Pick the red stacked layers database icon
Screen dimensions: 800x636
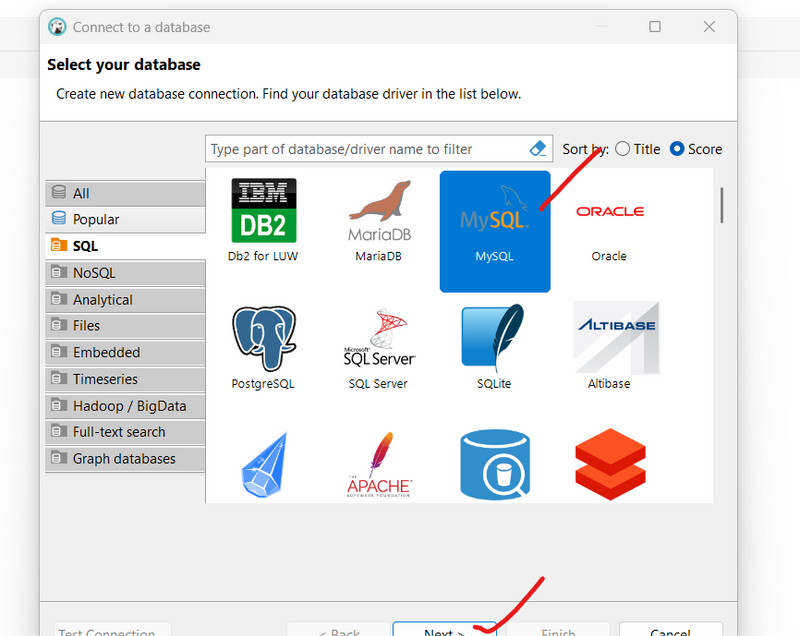(610, 464)
